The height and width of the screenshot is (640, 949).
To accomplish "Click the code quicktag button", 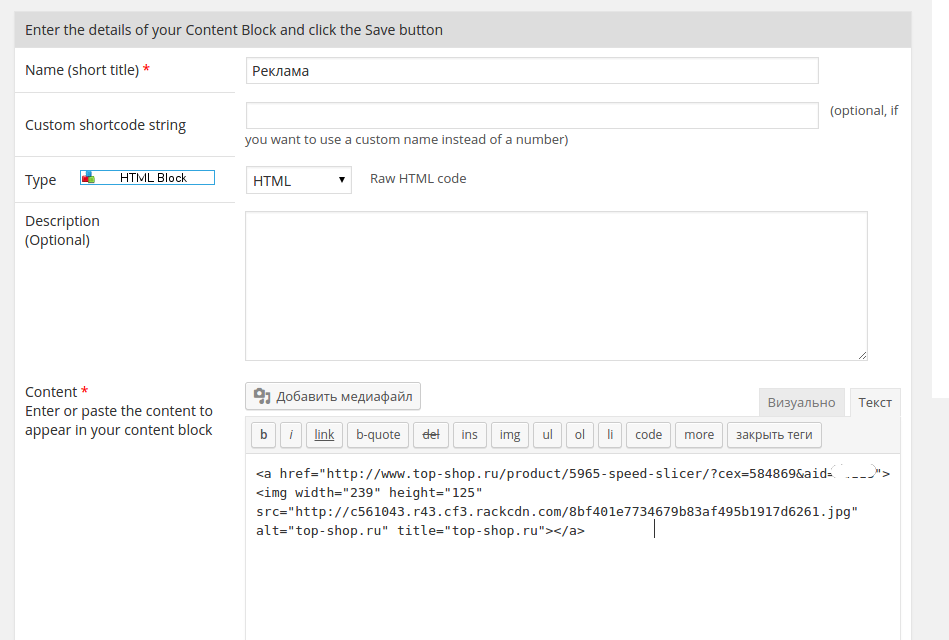I will click(648, 435).
